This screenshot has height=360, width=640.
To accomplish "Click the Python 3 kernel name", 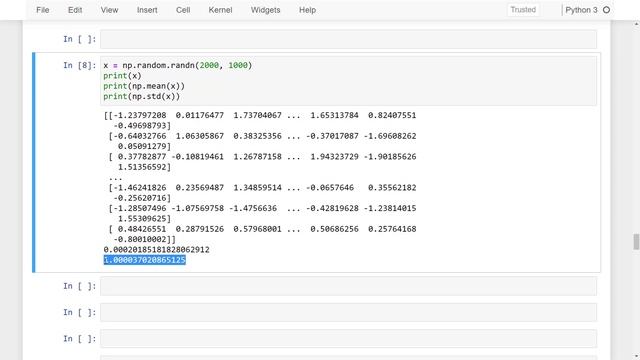I will [x=581, y=10].
